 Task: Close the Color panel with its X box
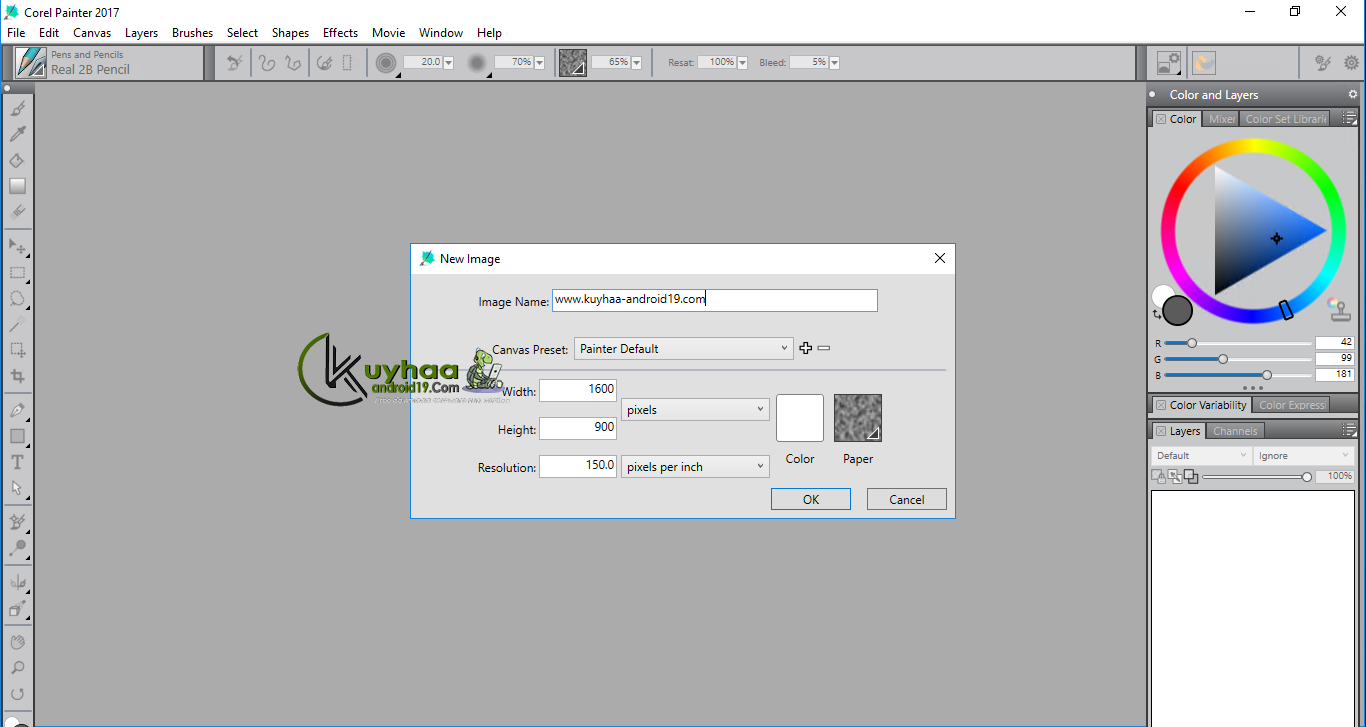point(1161,119)
